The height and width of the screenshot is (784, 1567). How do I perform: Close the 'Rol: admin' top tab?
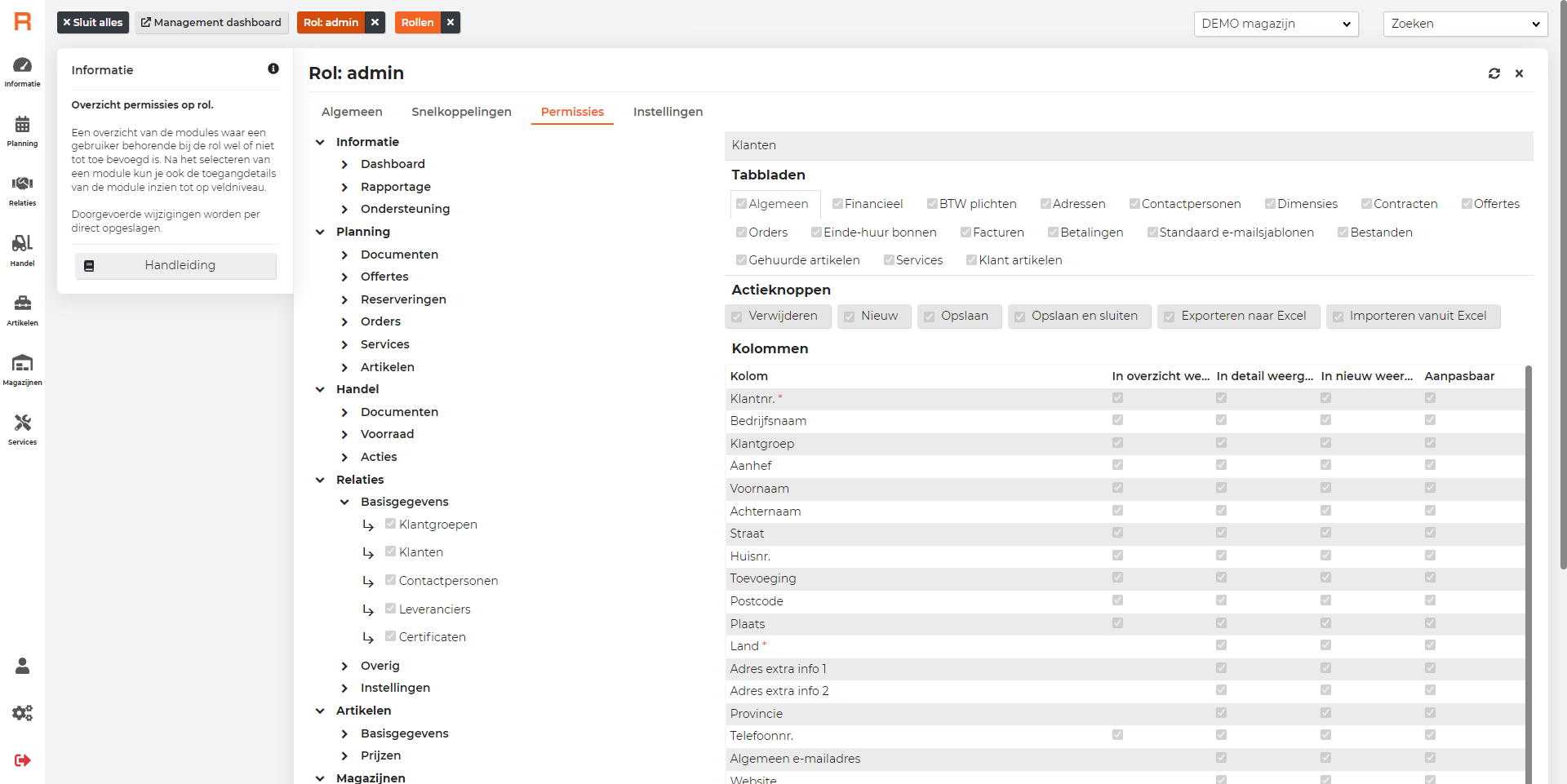[375, 22]
